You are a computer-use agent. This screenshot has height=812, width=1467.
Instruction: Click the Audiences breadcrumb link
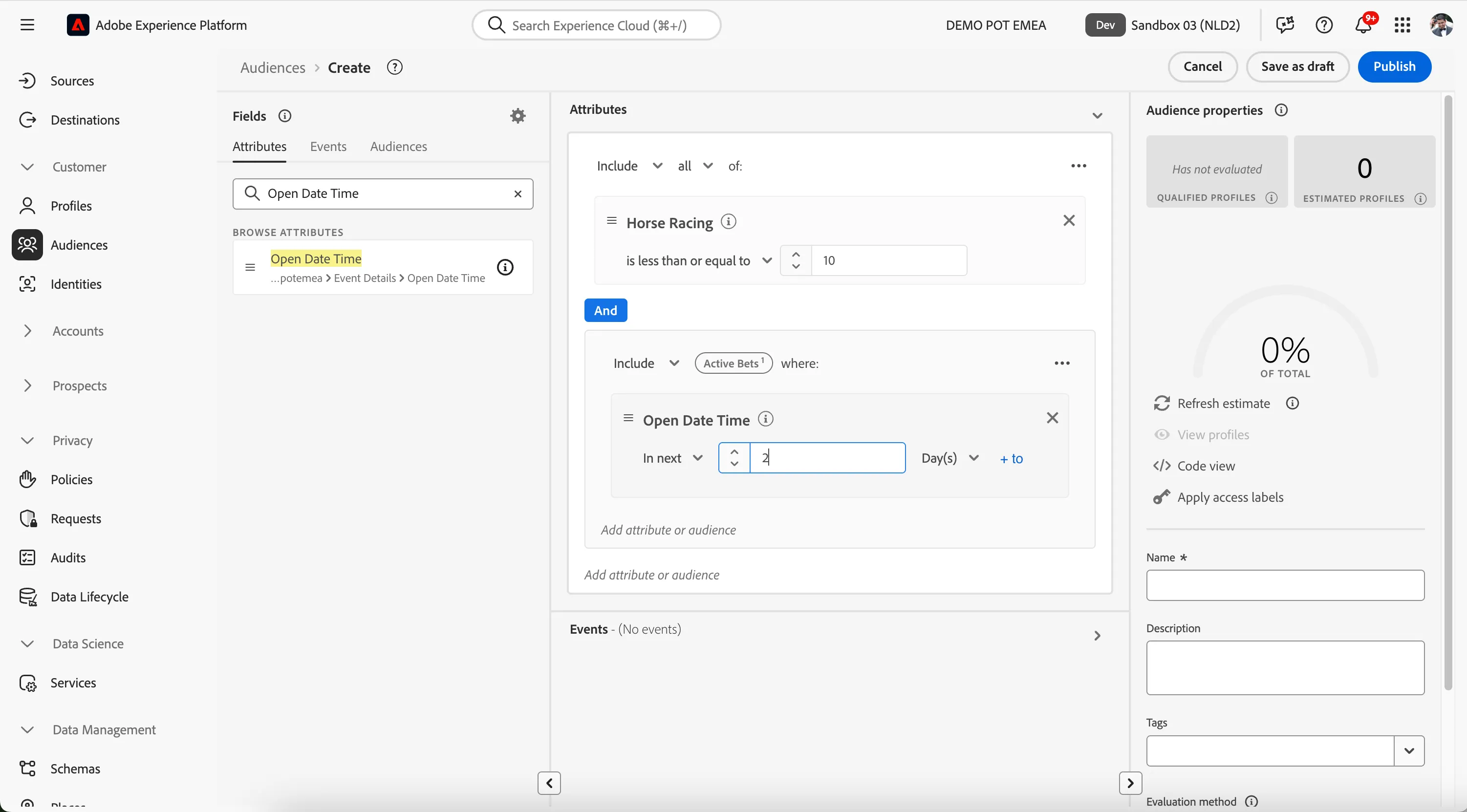(273, 68)
